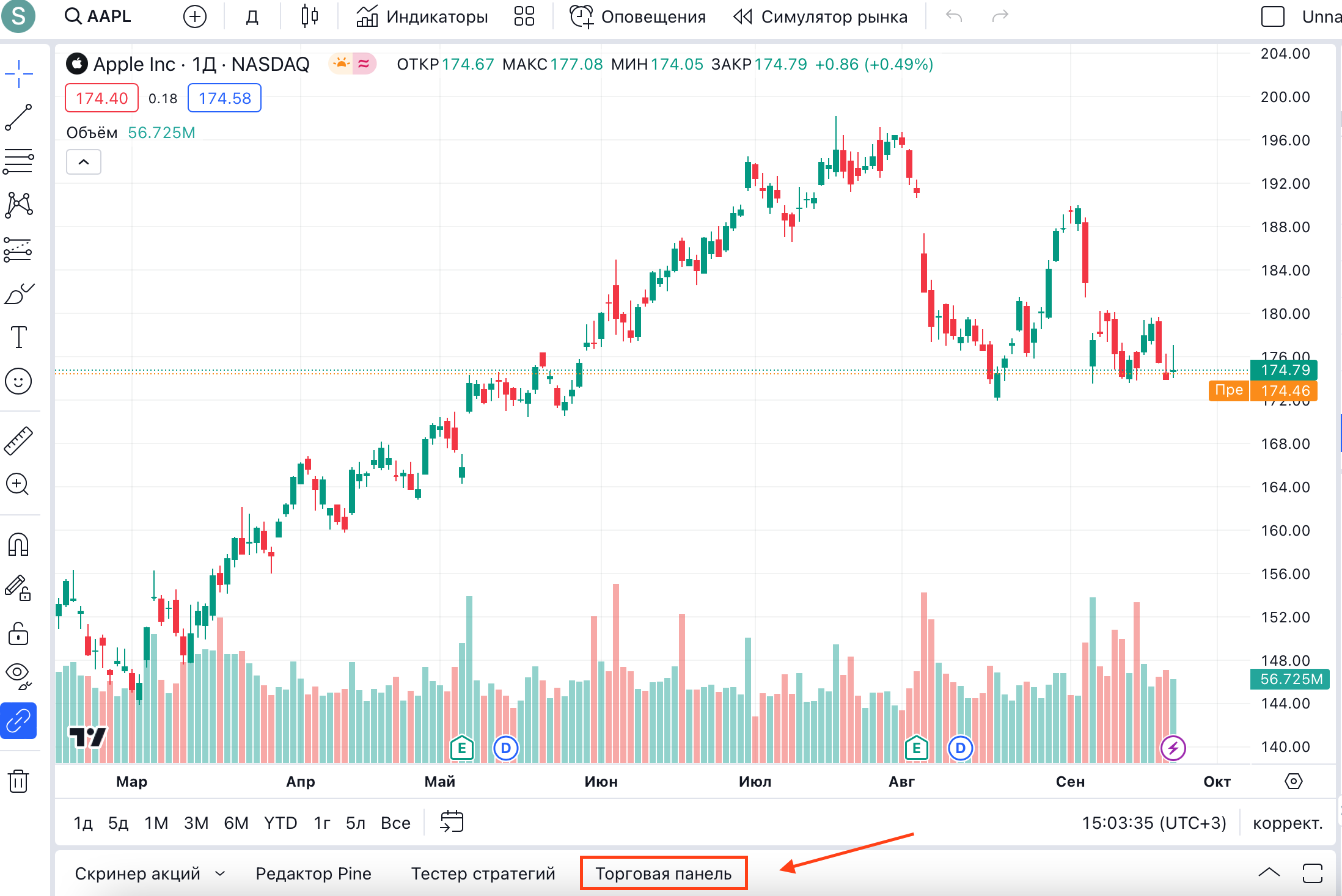Screen dimensions: 1342x896
Task: Open the Индикаторы menu
Action: coord(422,16)
